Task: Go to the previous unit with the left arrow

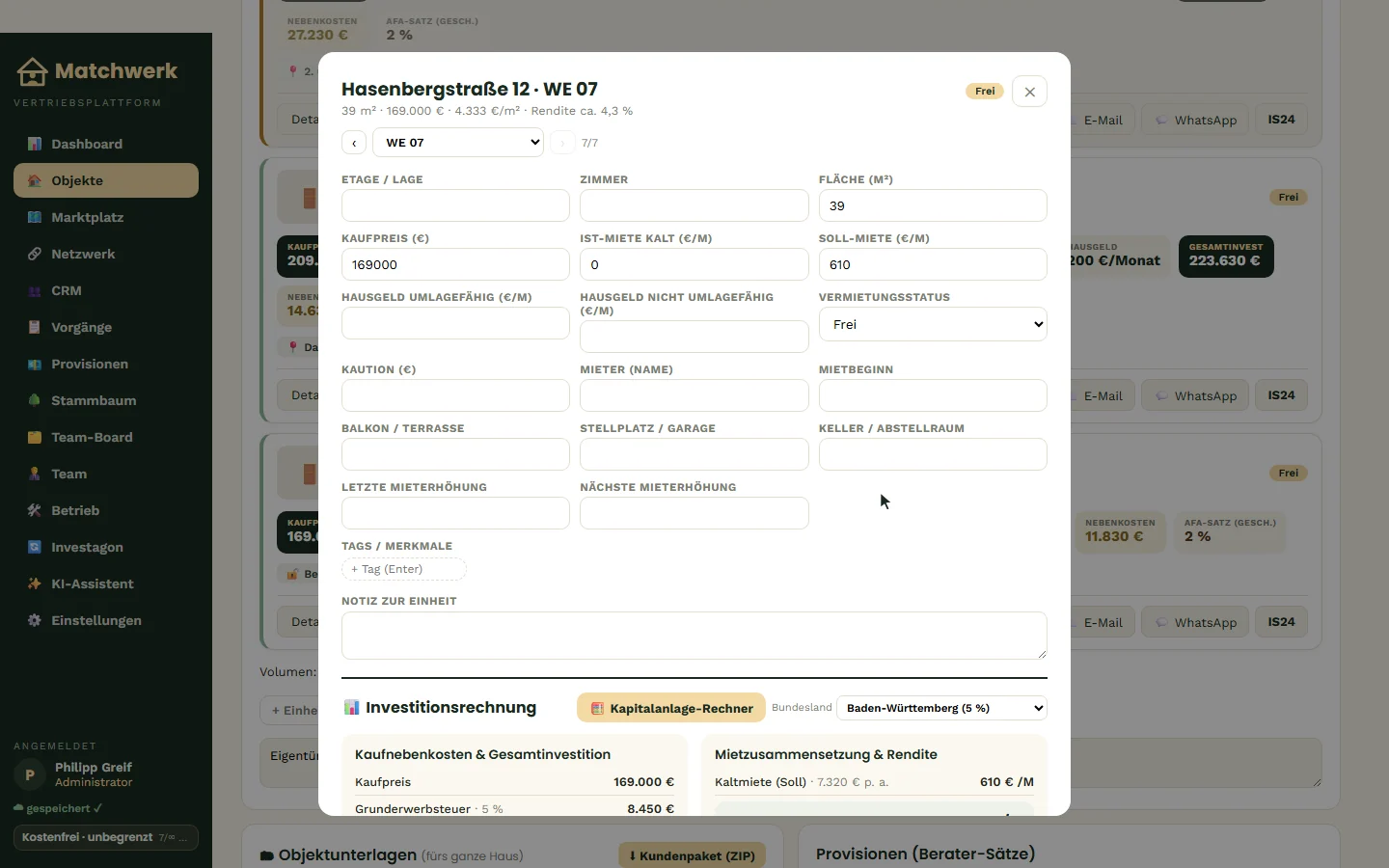Action: click(x=354, y=143)
